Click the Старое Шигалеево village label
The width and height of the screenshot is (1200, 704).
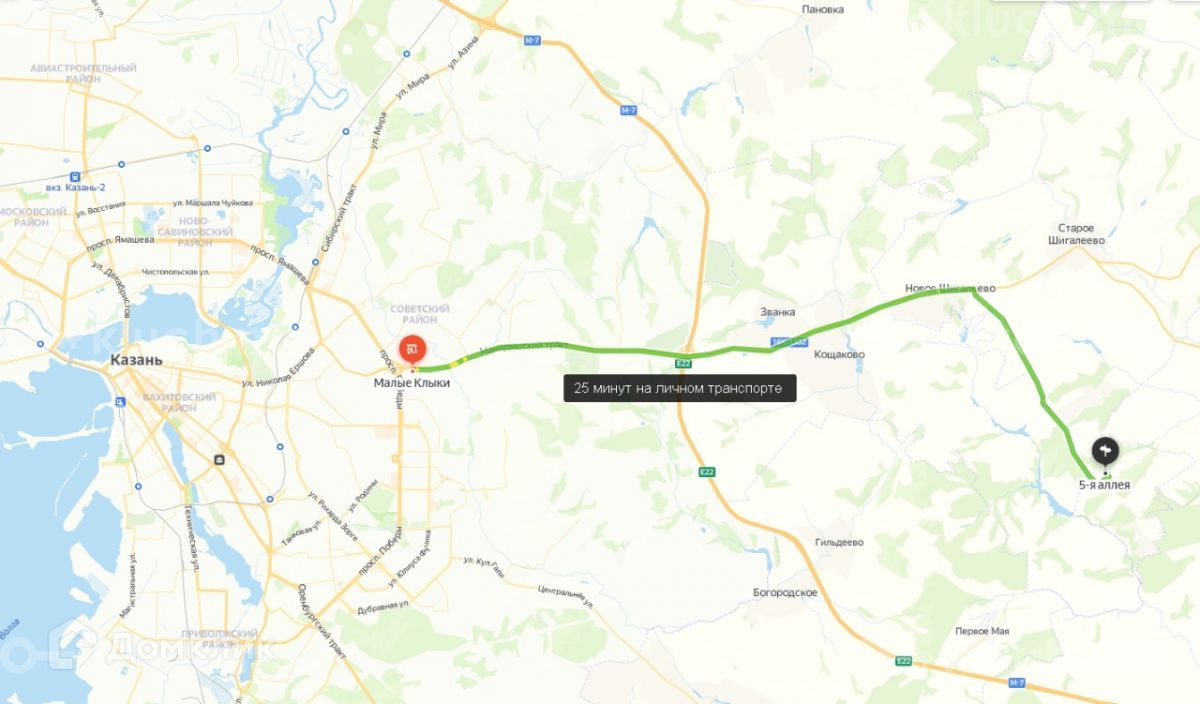1077,235
